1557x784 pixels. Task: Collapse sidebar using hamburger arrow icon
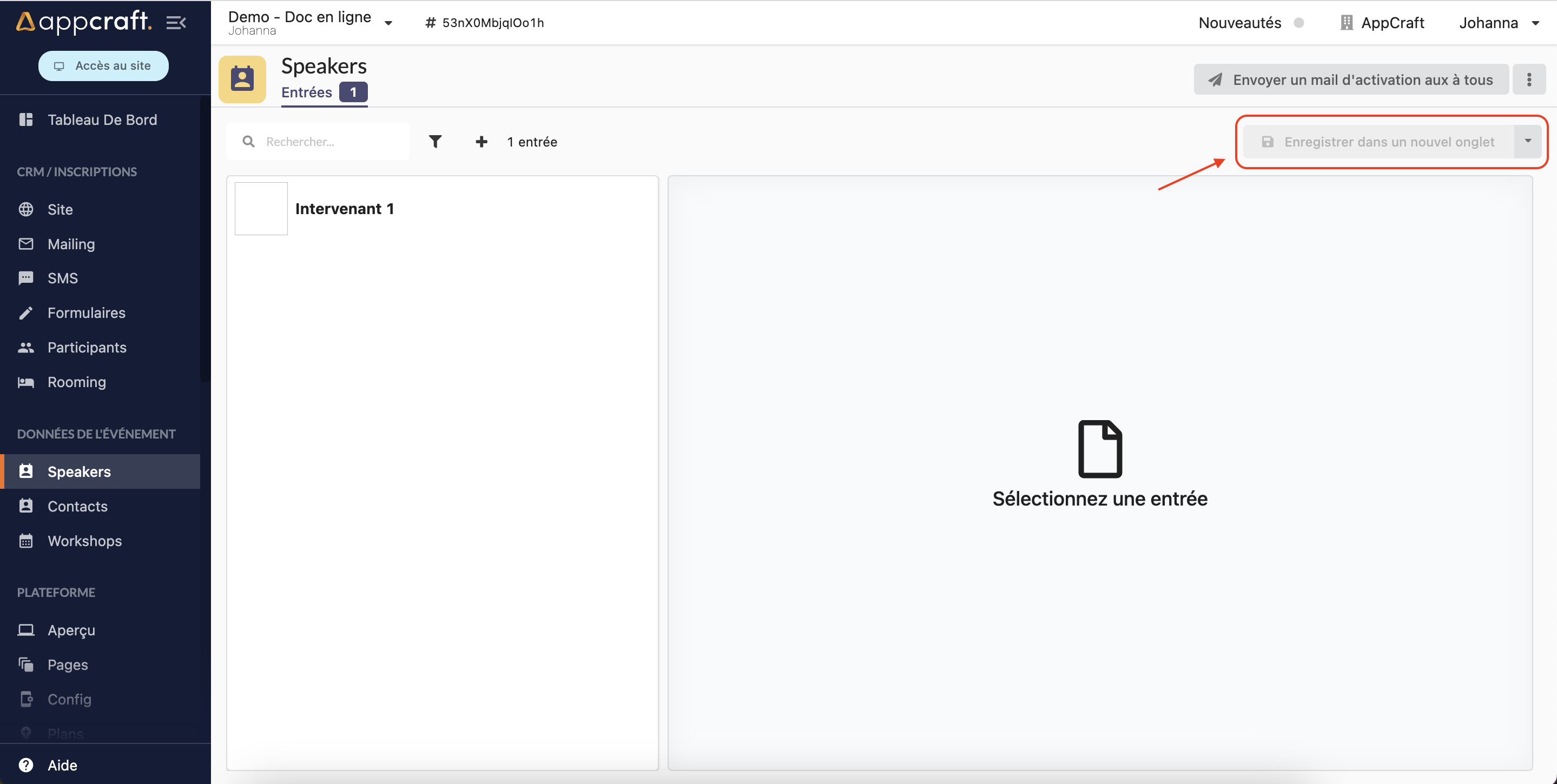pos(176,23)
